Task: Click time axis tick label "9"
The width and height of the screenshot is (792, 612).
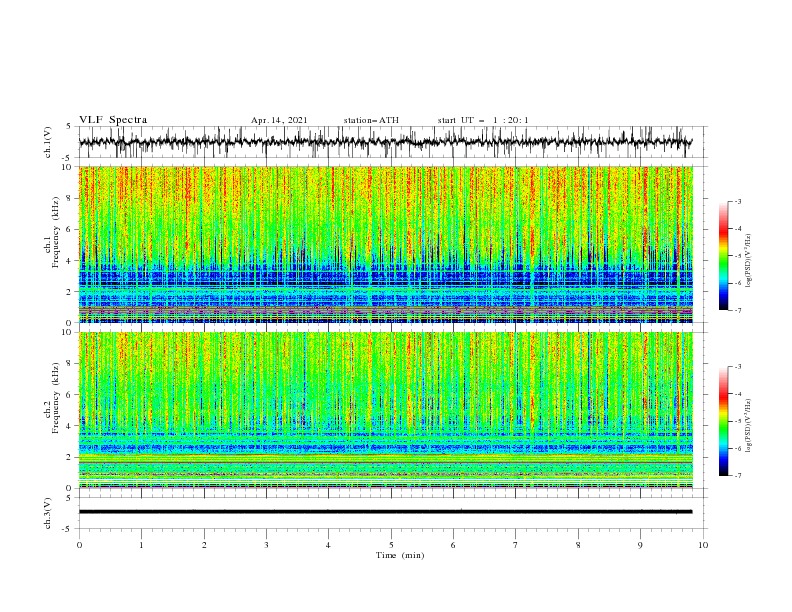Action: (x=640, y=545)
